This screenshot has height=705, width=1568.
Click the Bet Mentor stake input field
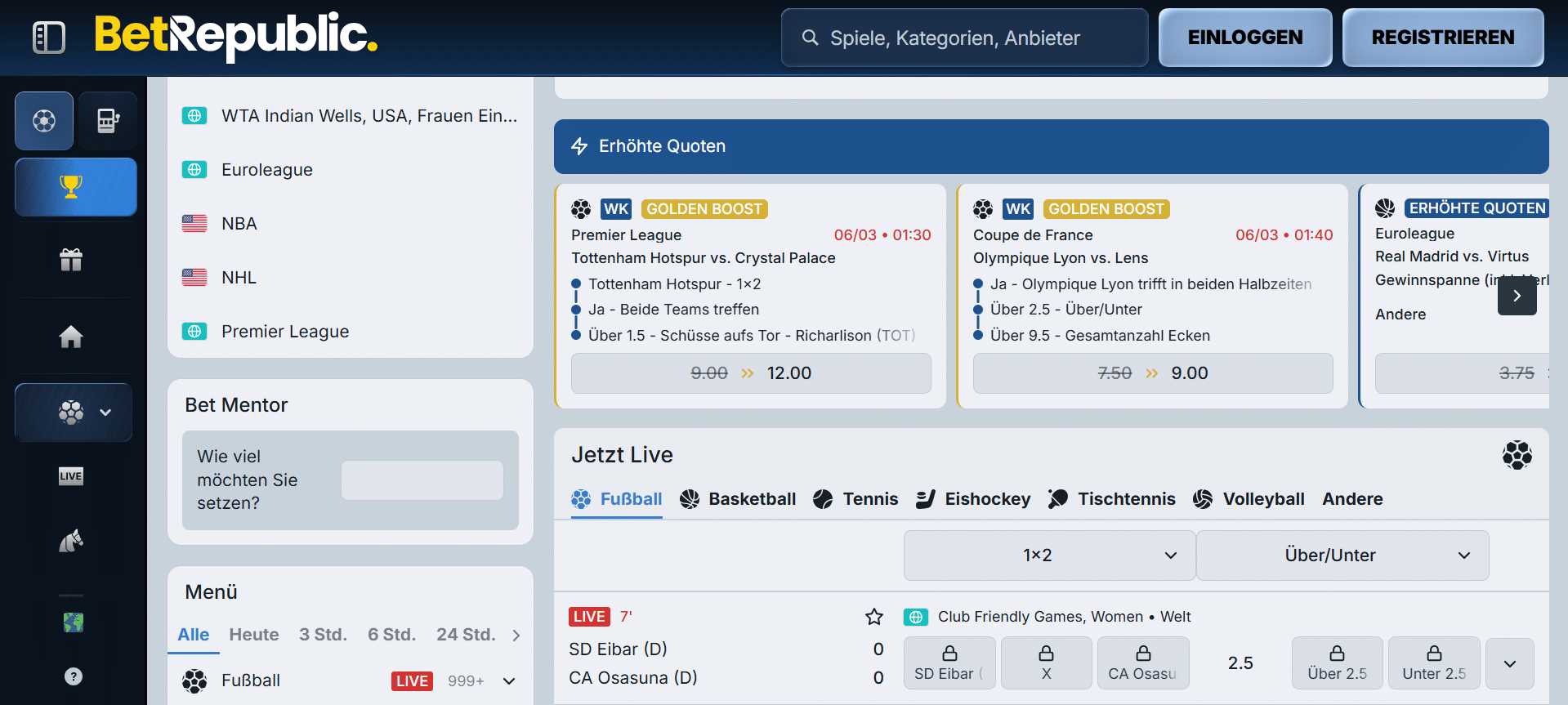[422, 480]
